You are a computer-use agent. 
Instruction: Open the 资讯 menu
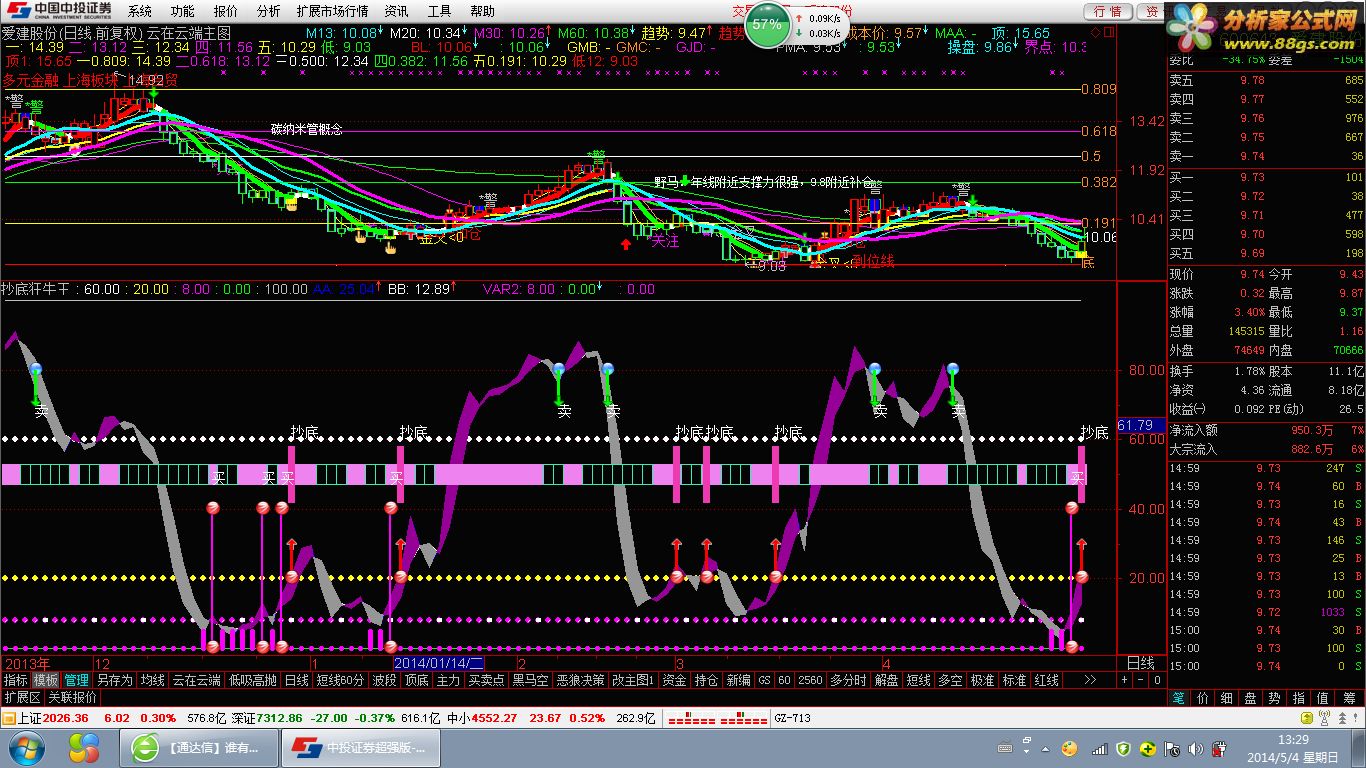click(397, 11)
